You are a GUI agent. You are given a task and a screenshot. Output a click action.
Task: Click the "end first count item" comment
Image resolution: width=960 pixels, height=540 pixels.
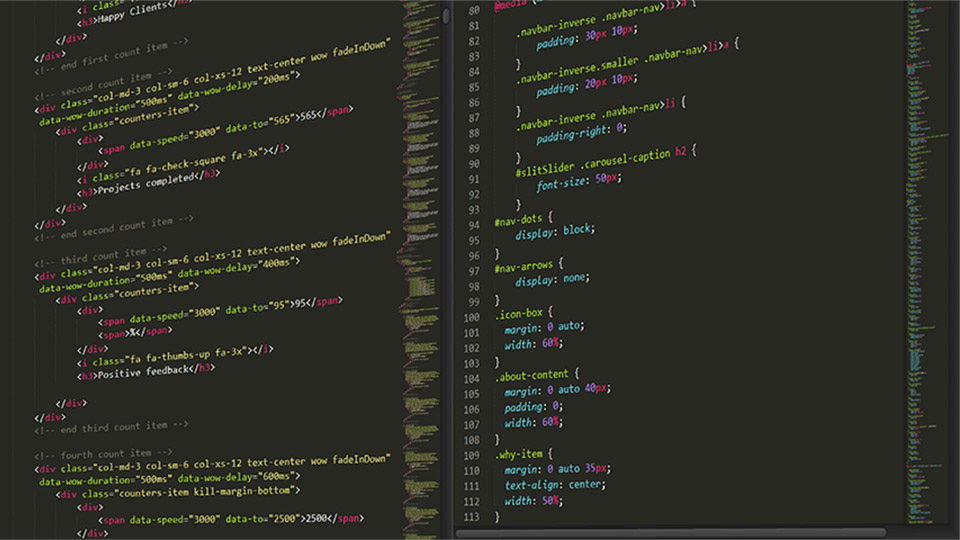(x=111, y=56)
